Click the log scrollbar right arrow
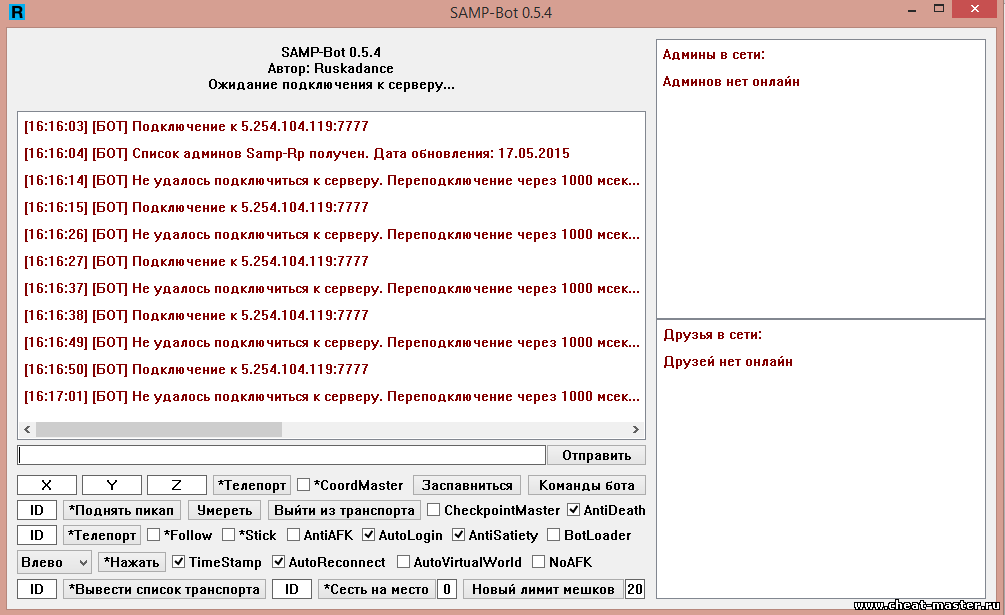Viewport: 1005px width, 615px height. (635, 429)
